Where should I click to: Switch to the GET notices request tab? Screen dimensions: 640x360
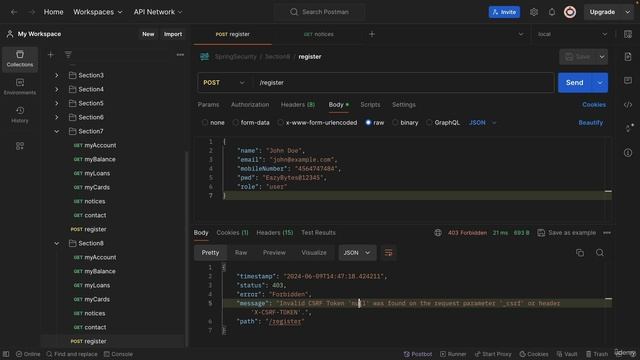318,34
